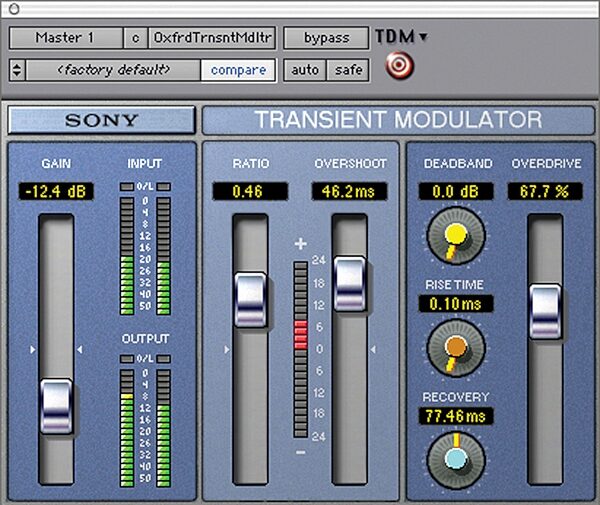Click the zero marker arrow left of Ratio fader

point(227,349)
